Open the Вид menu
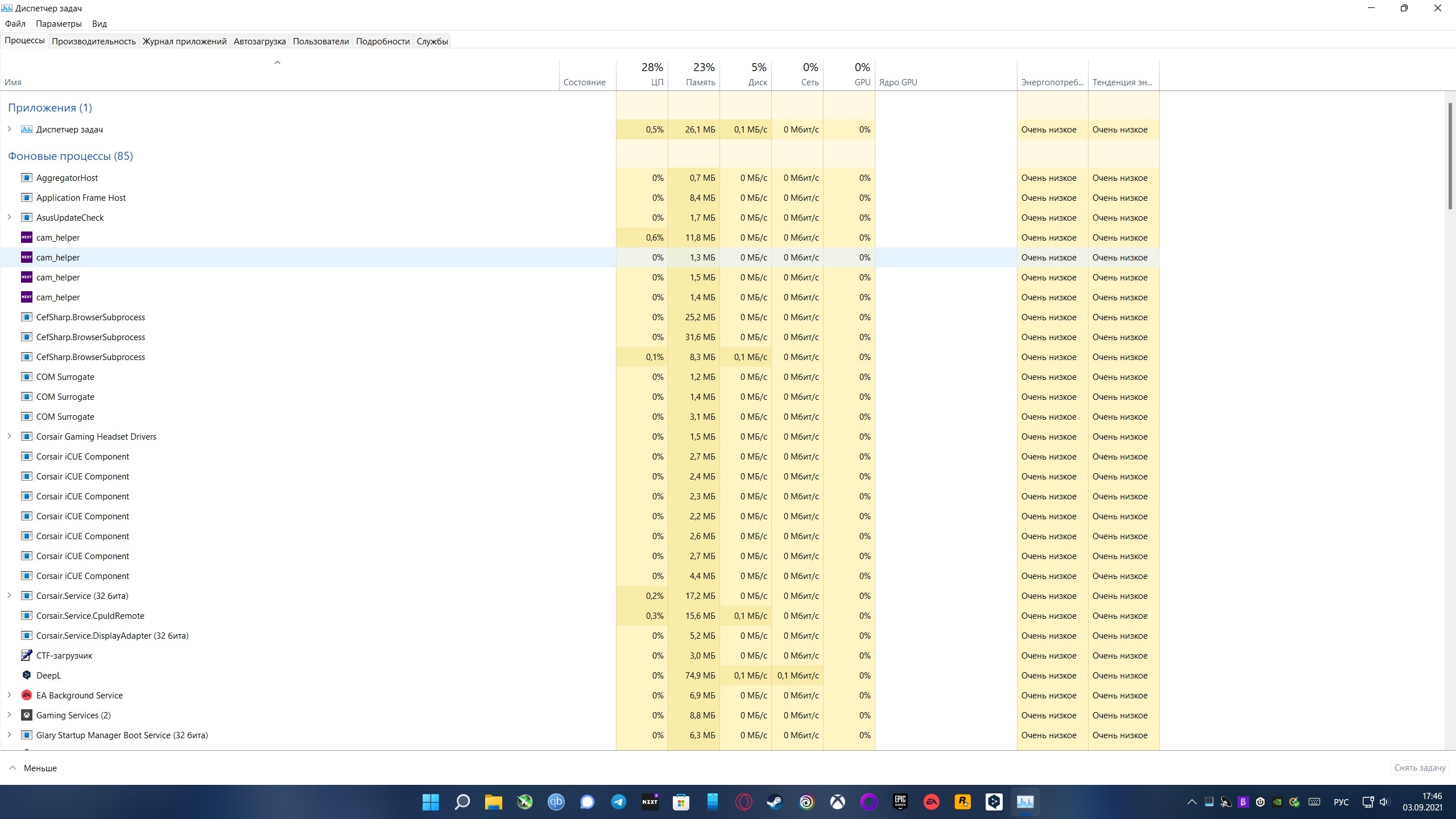 point(100,24)
